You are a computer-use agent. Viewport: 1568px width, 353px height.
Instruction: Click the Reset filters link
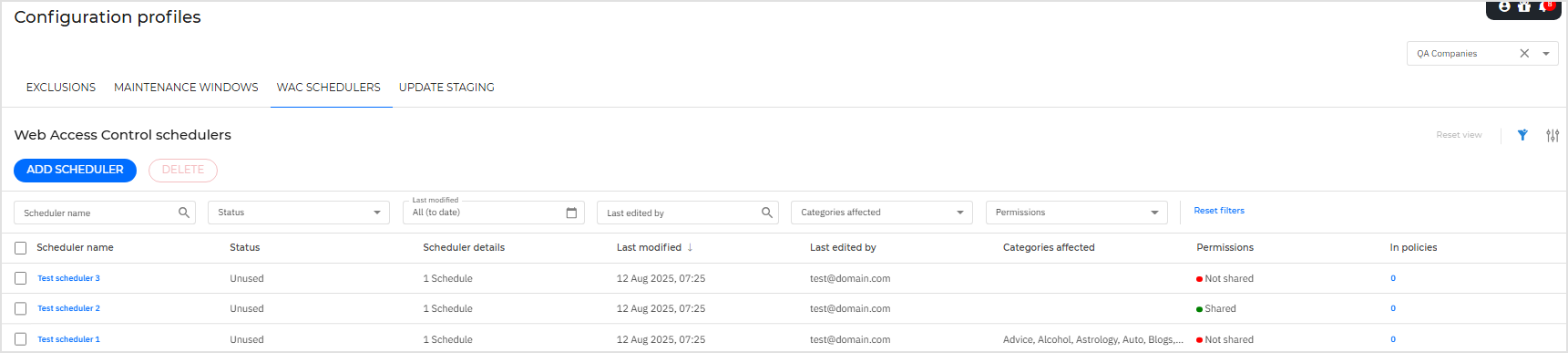click(1219, 211)
